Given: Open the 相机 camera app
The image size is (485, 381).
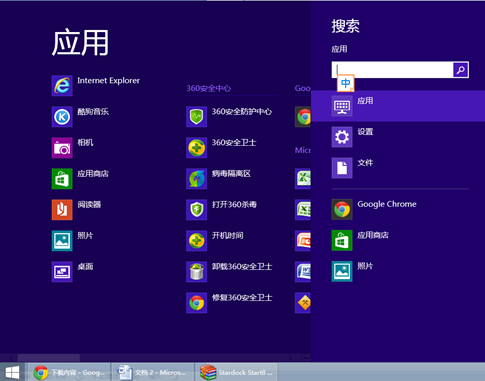Looking at the screenshot, I should [x=73, y=148].
